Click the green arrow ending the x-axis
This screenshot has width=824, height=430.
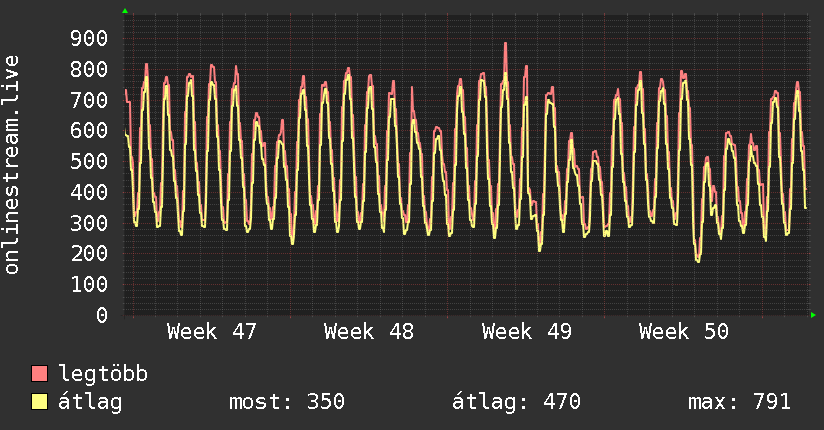click(813, 315)
